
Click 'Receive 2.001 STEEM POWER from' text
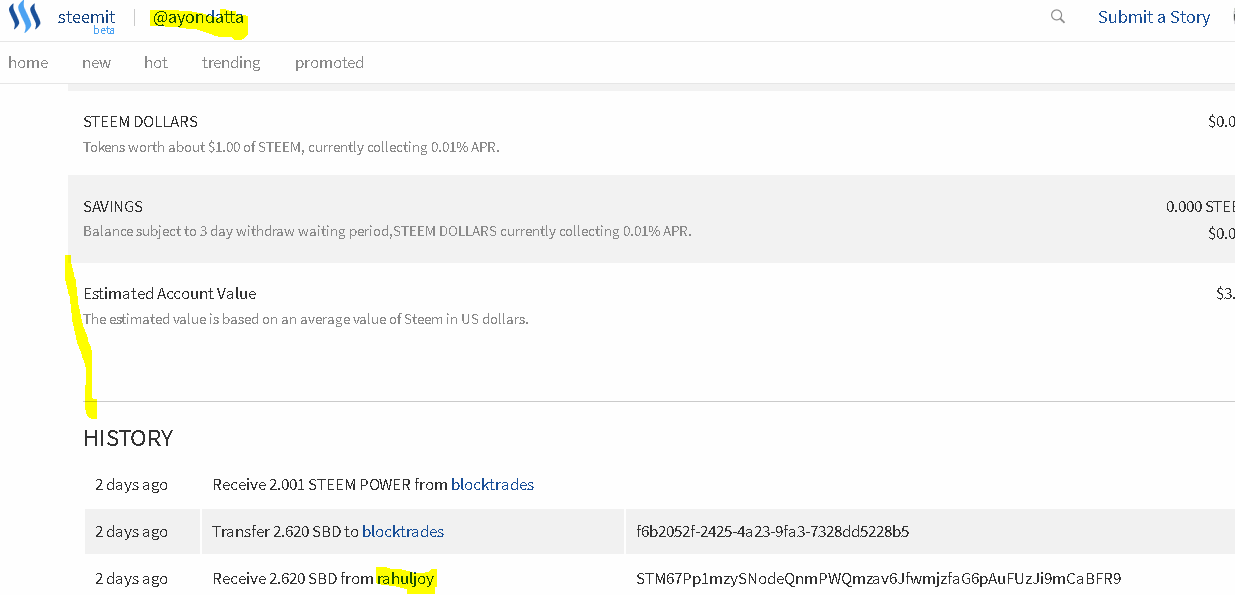click(x=330, y=485)
